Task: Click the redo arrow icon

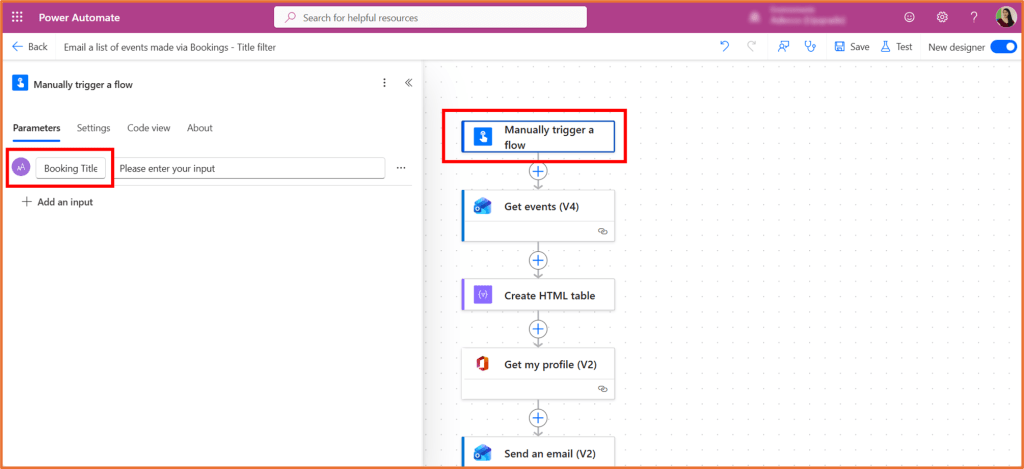Action: (x=752, y=46)
